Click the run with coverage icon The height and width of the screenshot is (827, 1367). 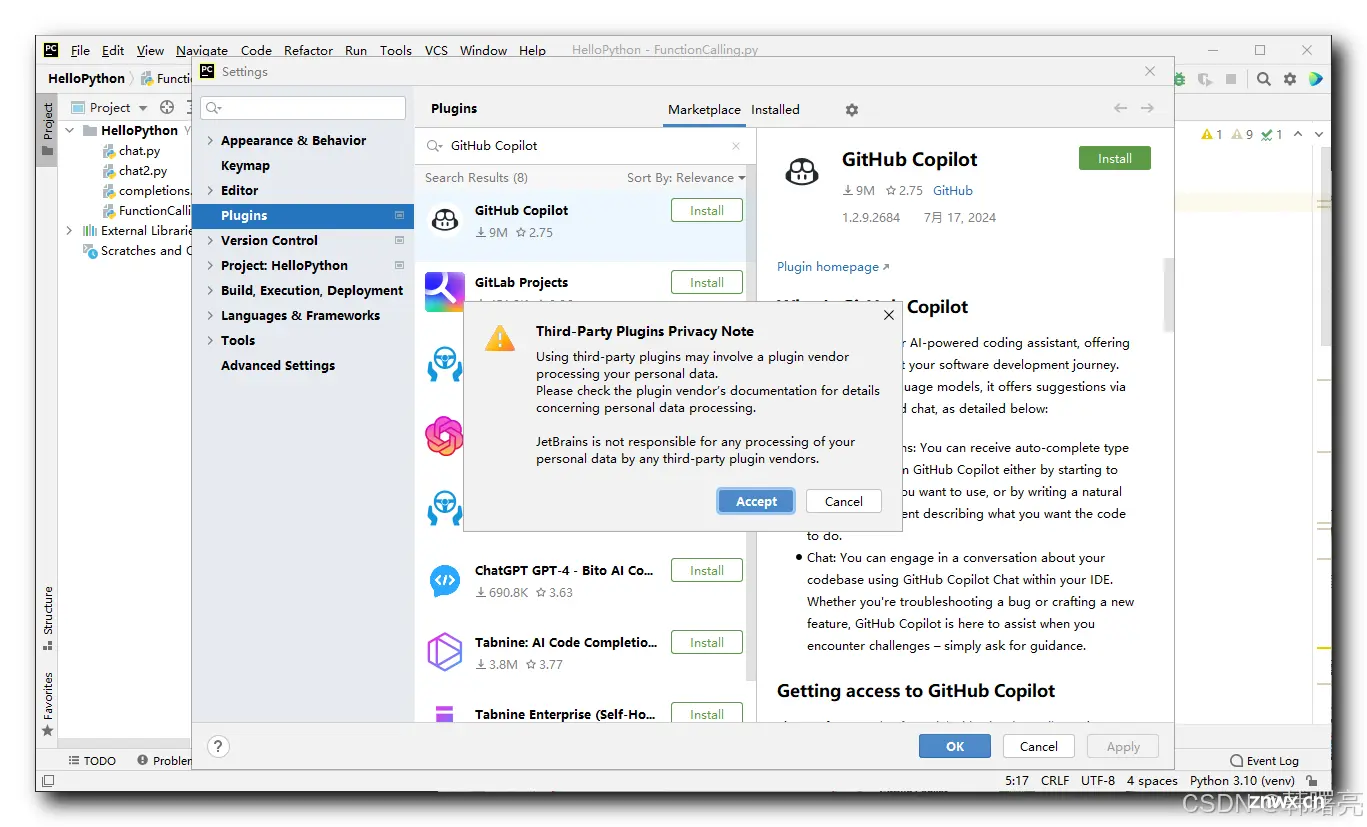tap(1205, 79)
